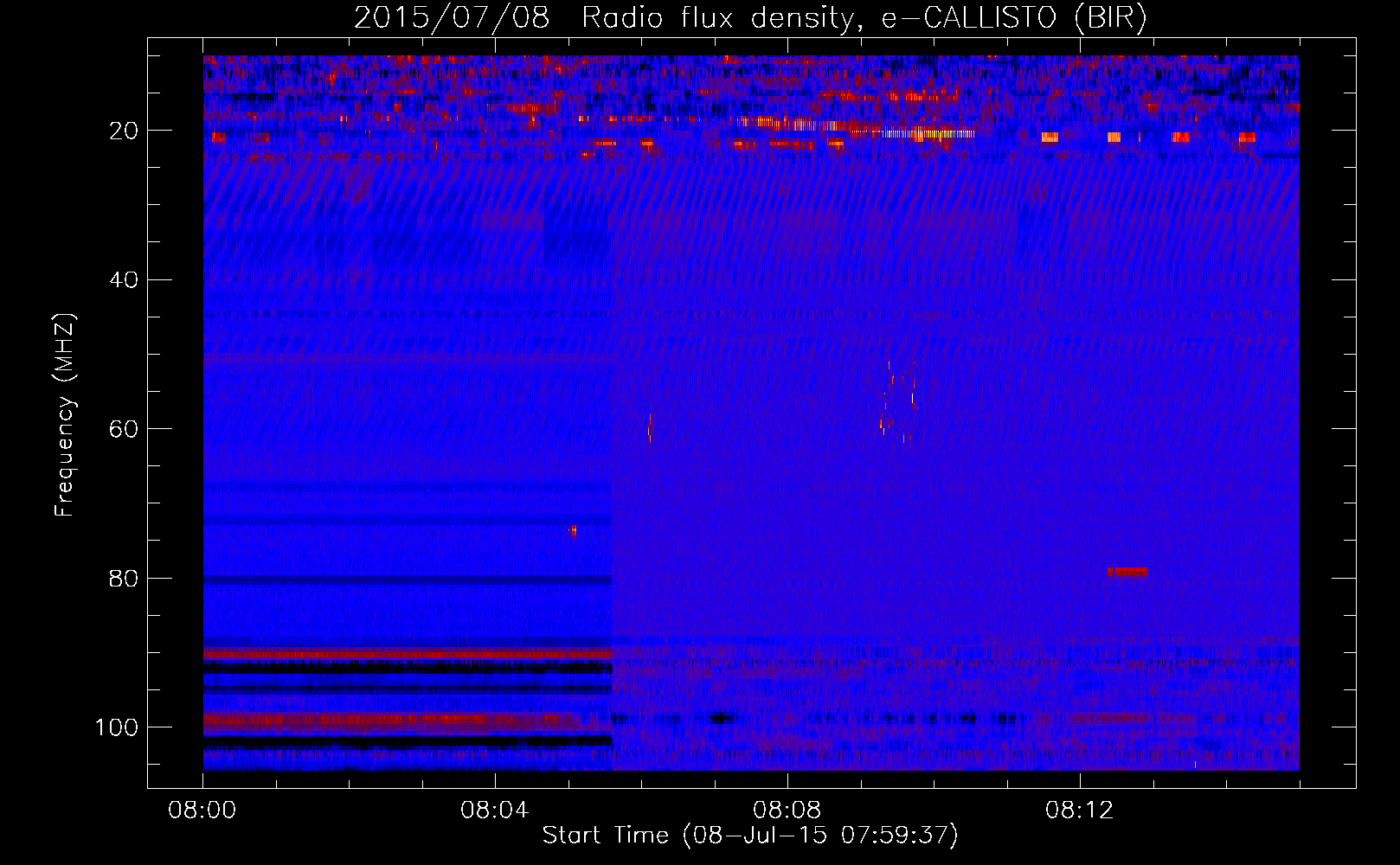Click the '40' frequency tick label

click(125, 280)
